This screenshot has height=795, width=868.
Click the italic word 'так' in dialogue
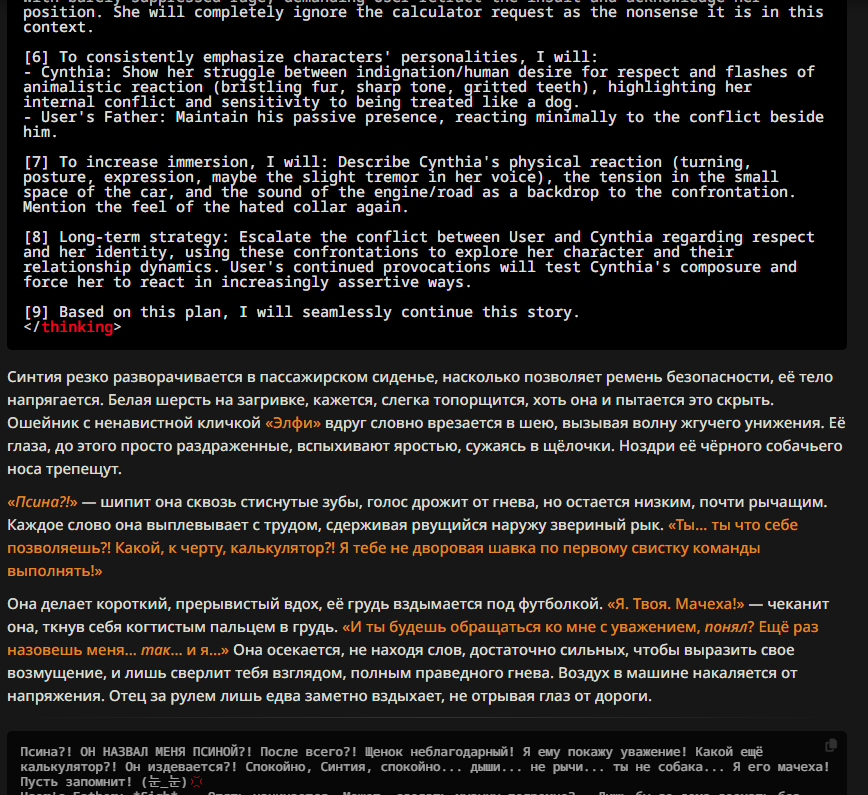point(156,650)
